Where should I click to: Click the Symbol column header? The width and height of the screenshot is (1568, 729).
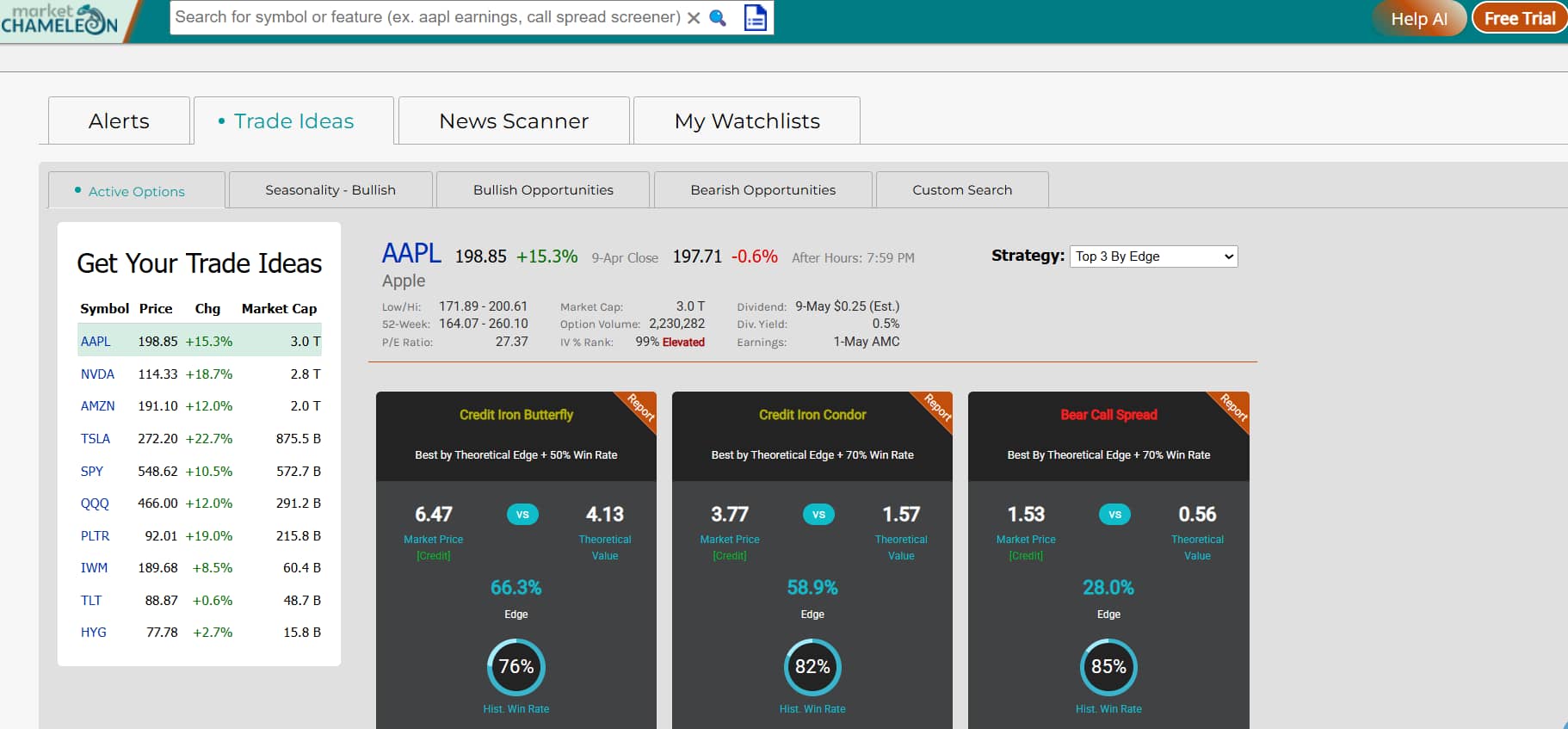pos(104,308)
